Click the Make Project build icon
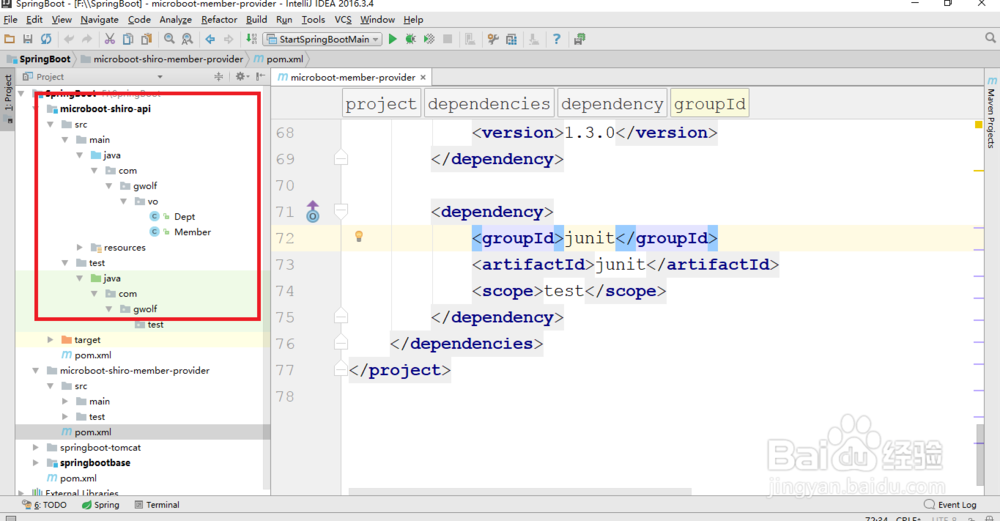 coord(251,39)
